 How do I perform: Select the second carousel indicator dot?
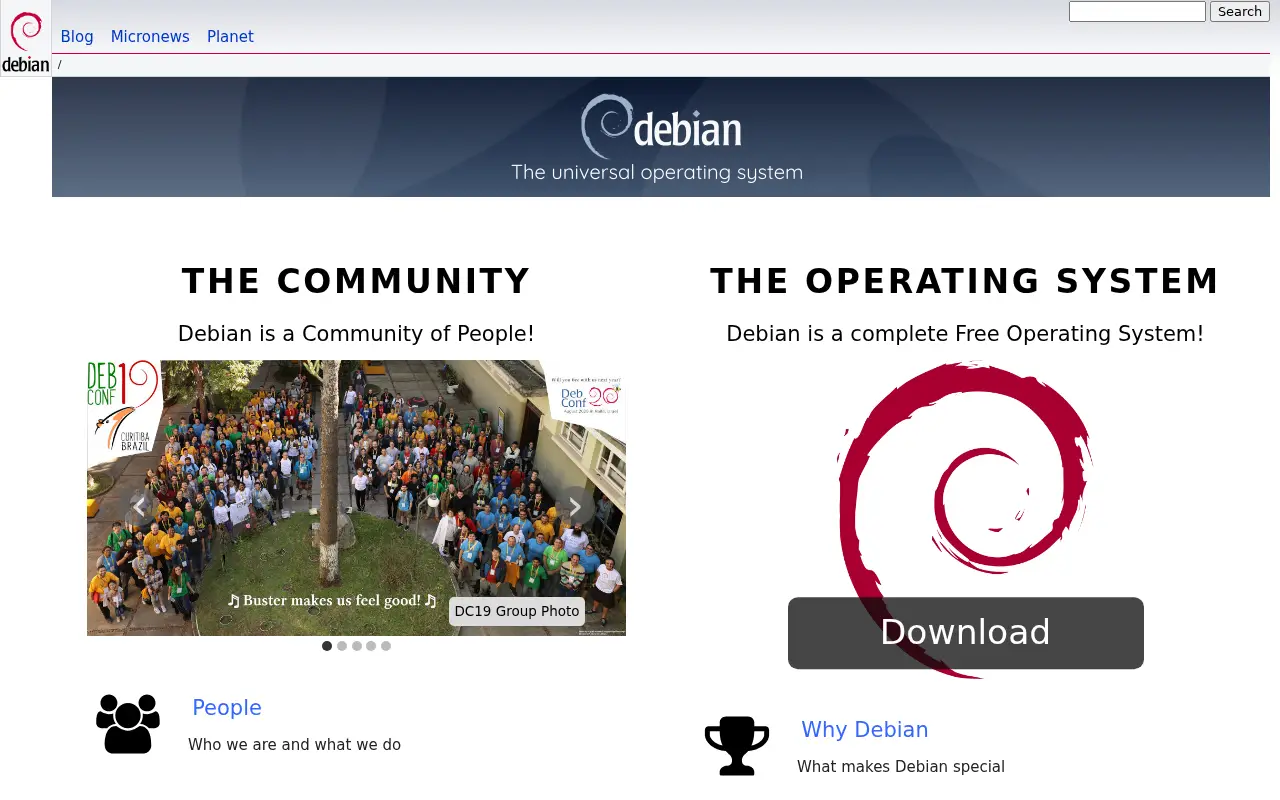(342, 646)
